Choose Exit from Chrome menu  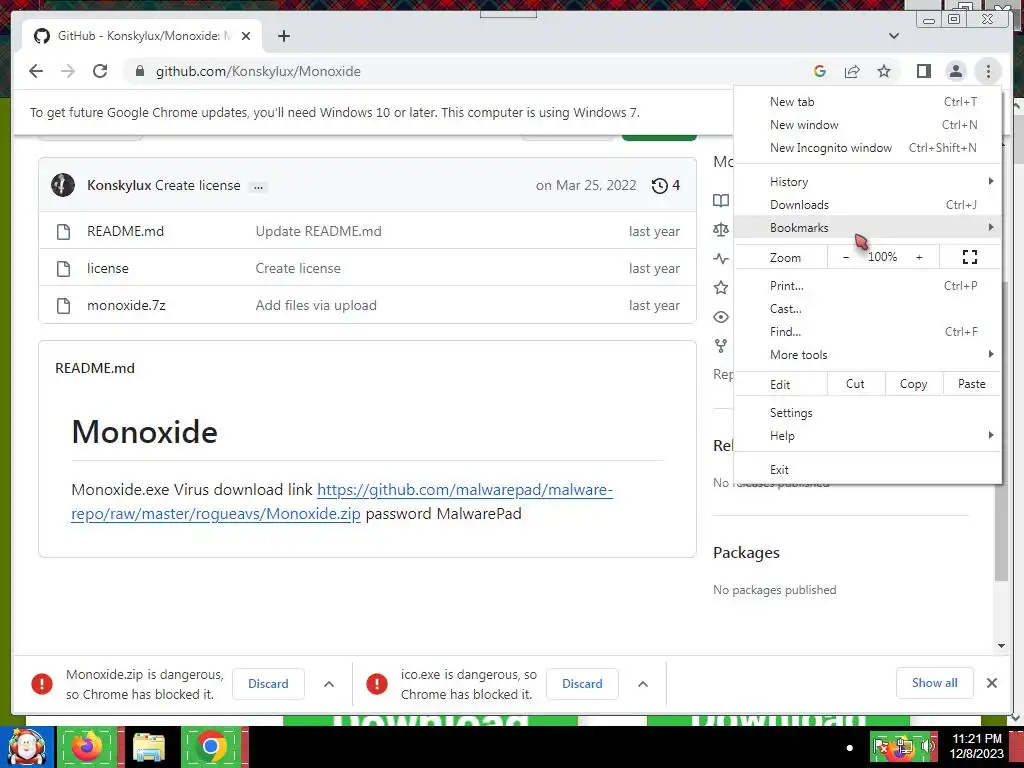pyautogui.click(x=867, y=470)
